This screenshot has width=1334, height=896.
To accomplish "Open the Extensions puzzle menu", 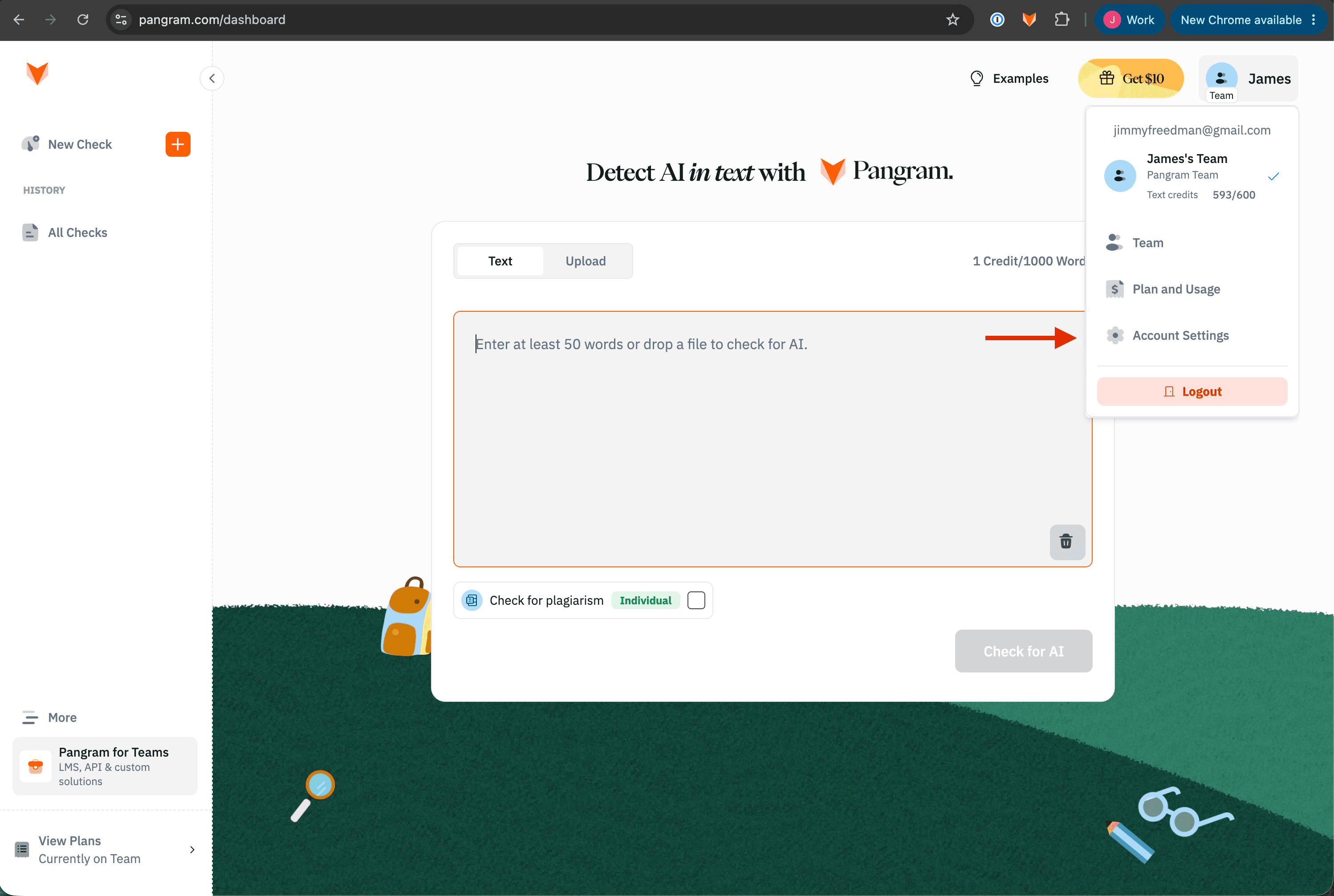I will pos(1062,20).
